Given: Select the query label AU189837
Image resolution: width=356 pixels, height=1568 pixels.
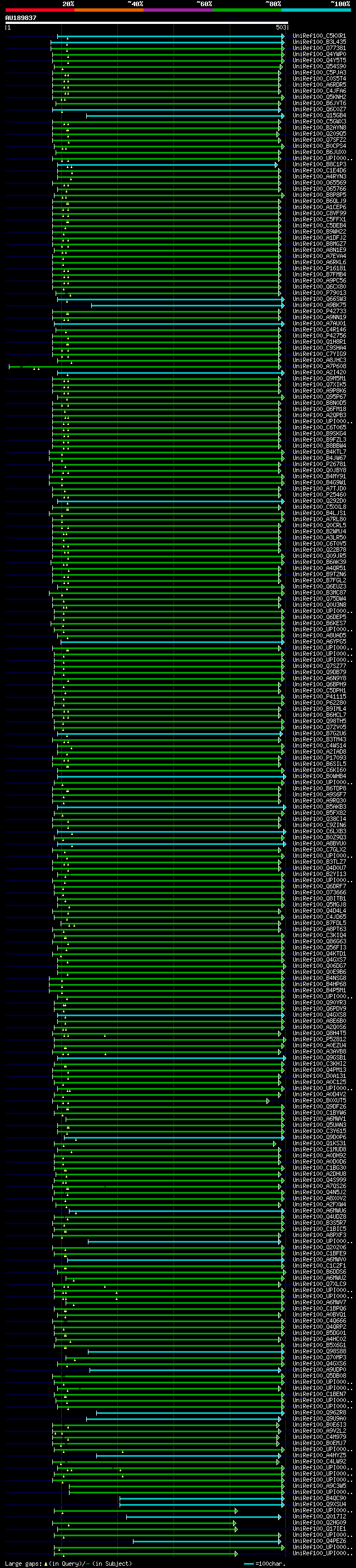Looking at the screenshot, I should [21, 18].
